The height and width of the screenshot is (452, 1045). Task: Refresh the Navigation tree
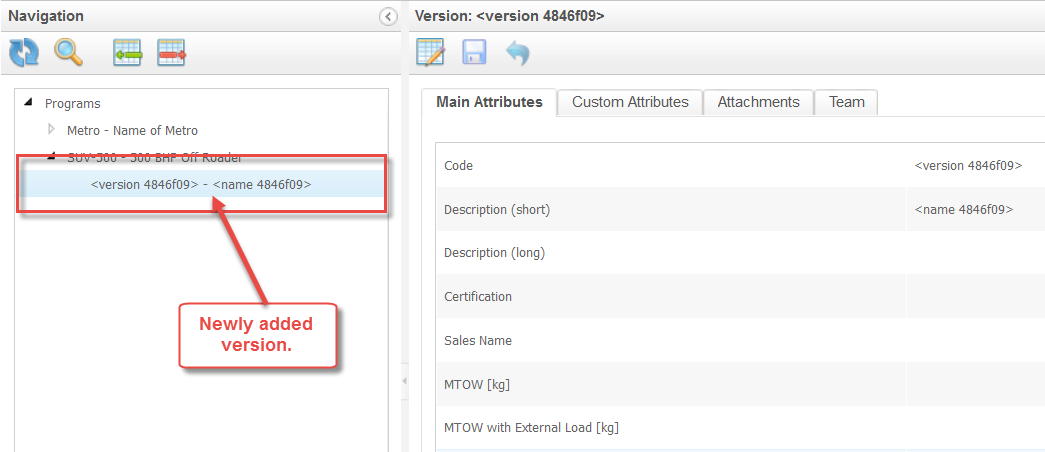pos(24,53)
